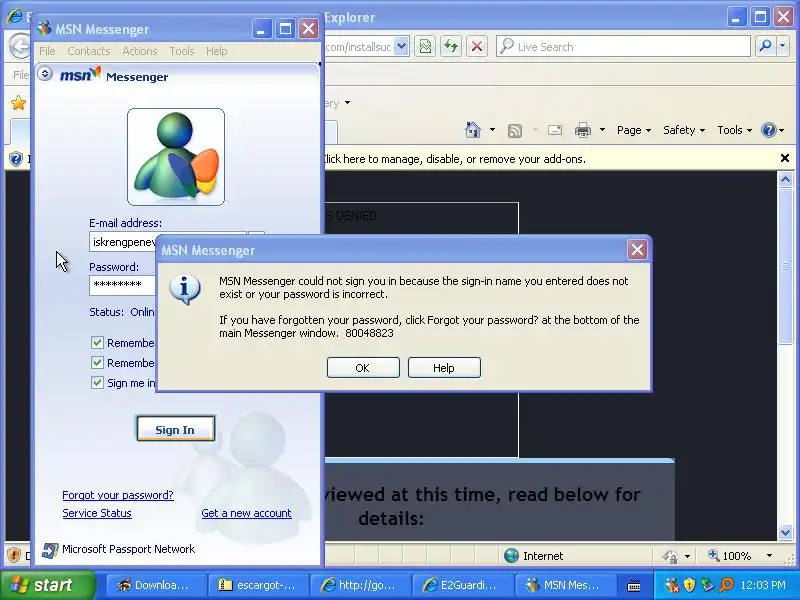The width and height of the screenshot is (800, 600).
Task: Click the Back button in Internet Explorer
Action: coord(19,46)
